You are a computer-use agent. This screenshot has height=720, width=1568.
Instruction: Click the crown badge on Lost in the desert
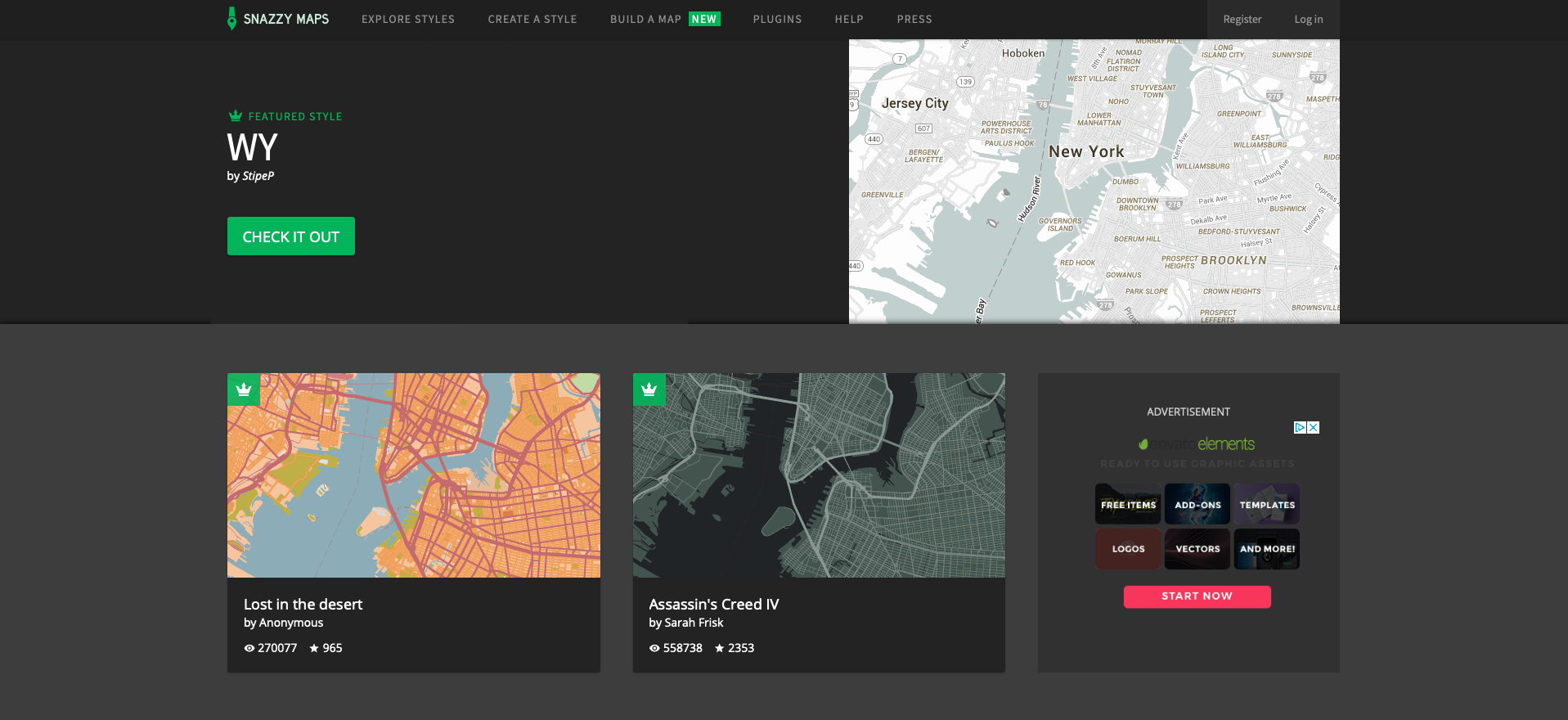click(x=244, y=389)
